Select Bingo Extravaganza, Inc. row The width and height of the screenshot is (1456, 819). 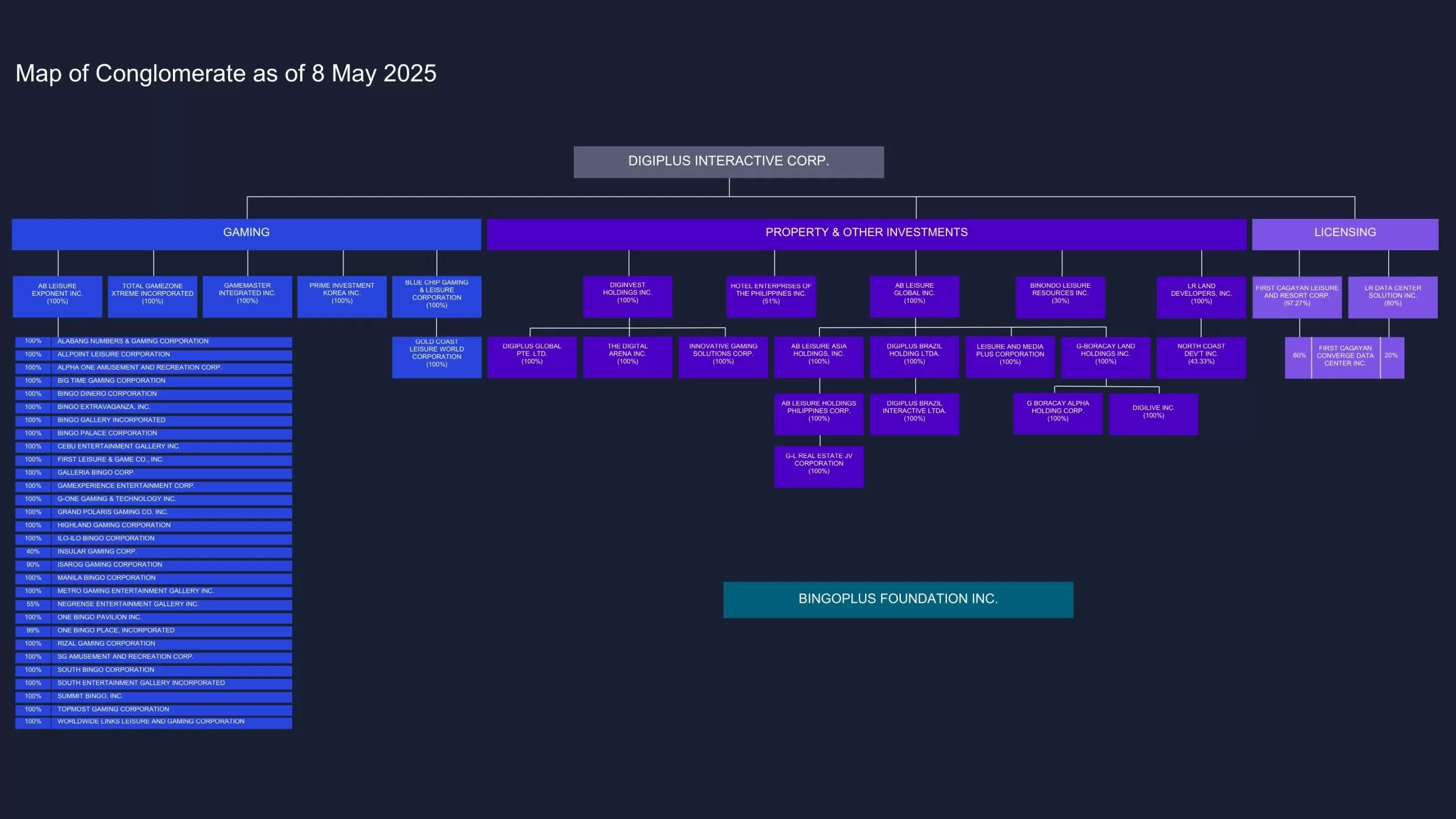coord(154,407)
